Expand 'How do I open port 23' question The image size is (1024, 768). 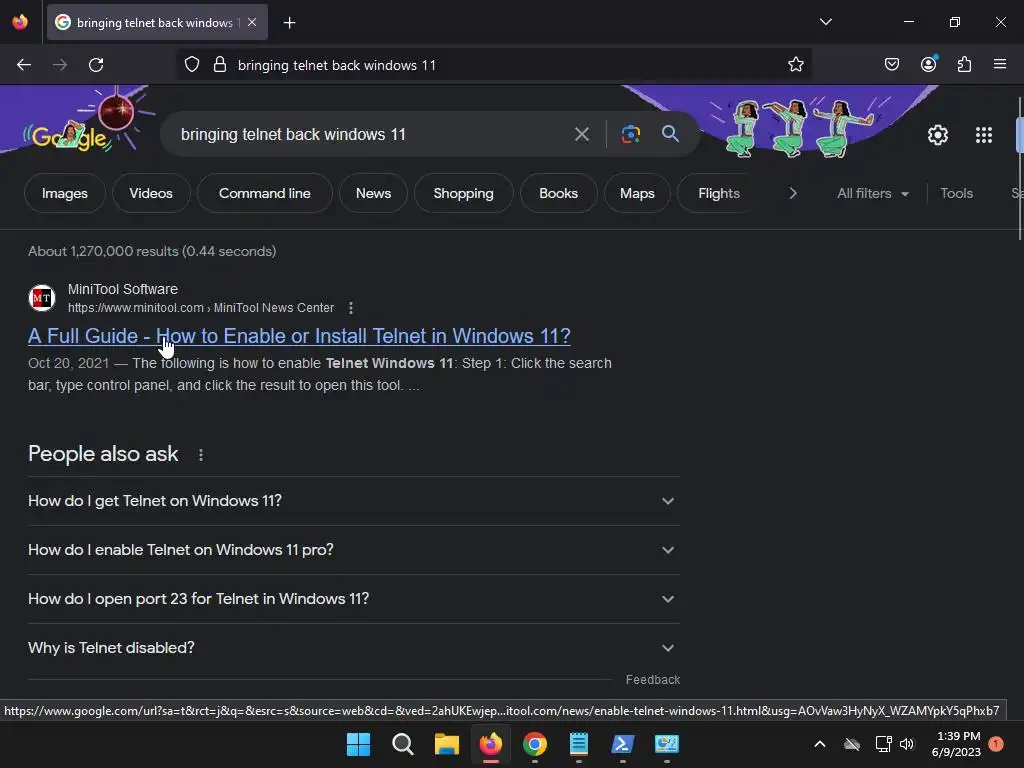pyautogui.click(x=354, y=599)
